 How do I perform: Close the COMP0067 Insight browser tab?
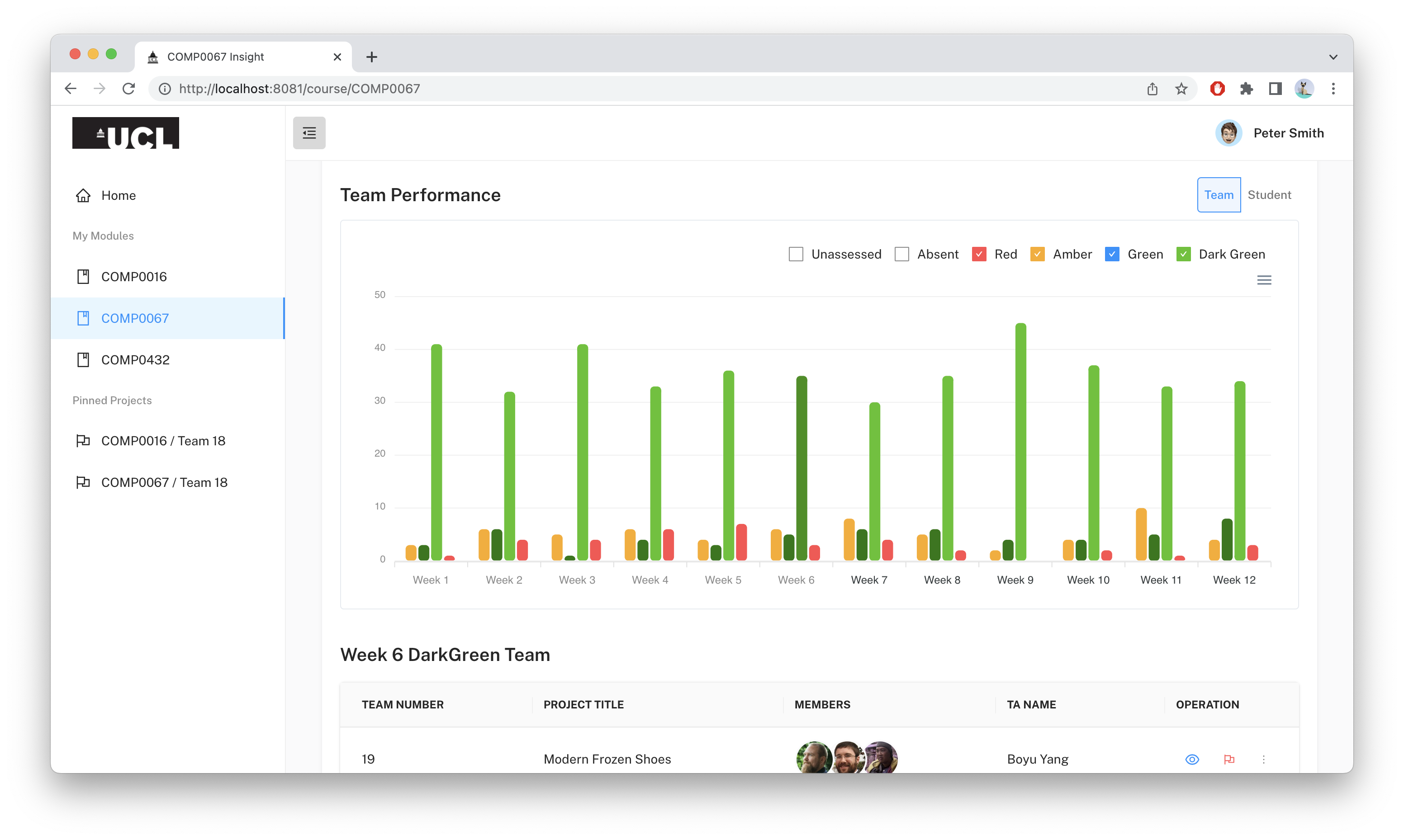pos(337,57)
